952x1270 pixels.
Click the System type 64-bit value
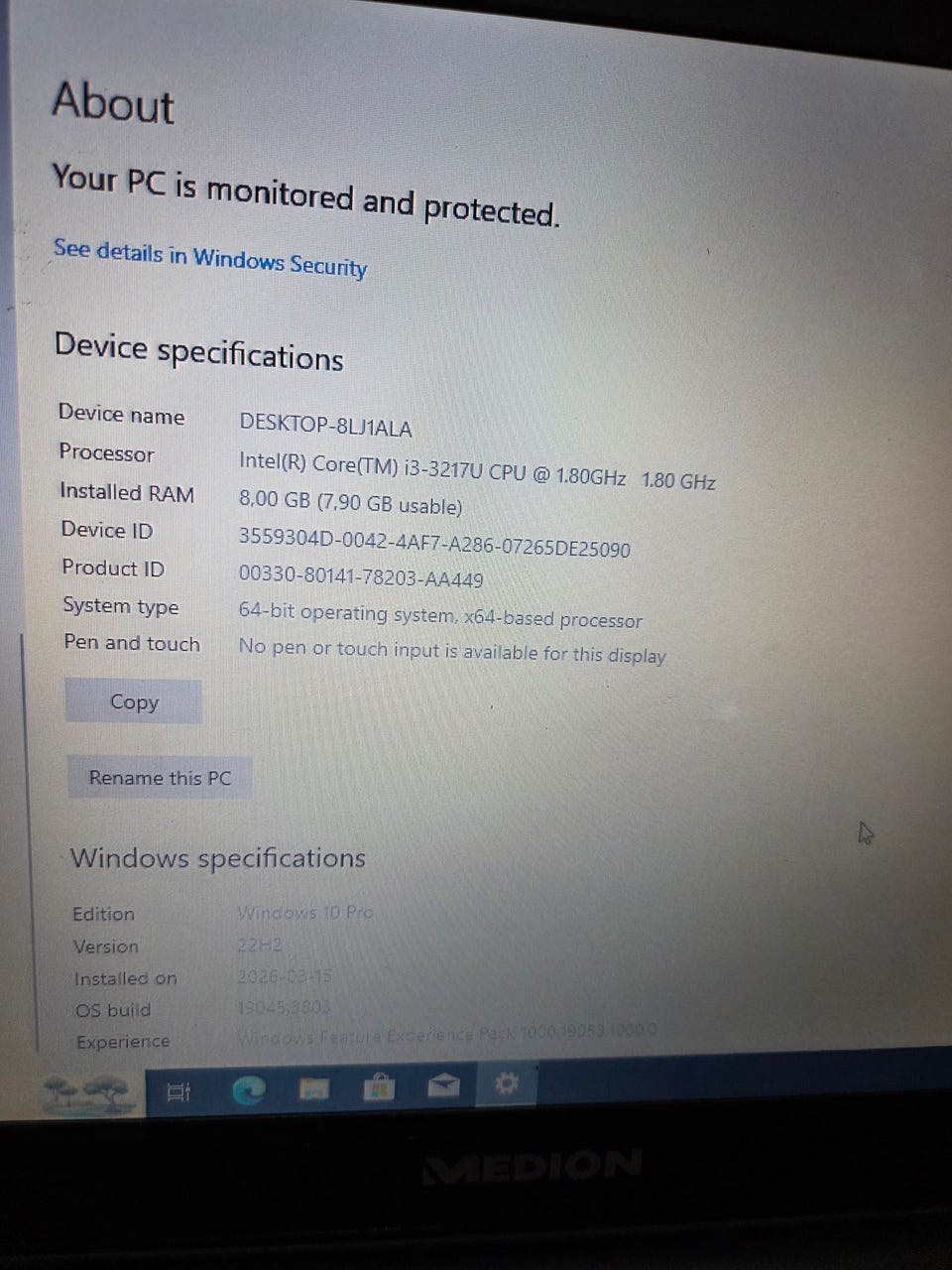point(440,615)
